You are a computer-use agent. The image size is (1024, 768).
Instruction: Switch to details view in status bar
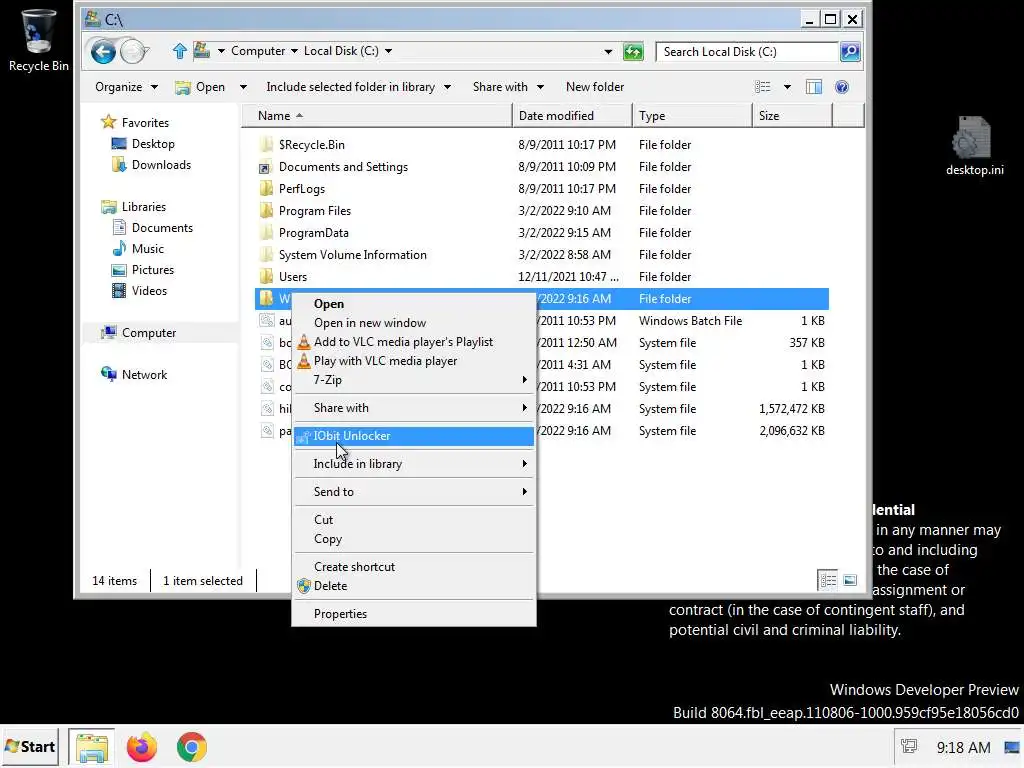828,580
